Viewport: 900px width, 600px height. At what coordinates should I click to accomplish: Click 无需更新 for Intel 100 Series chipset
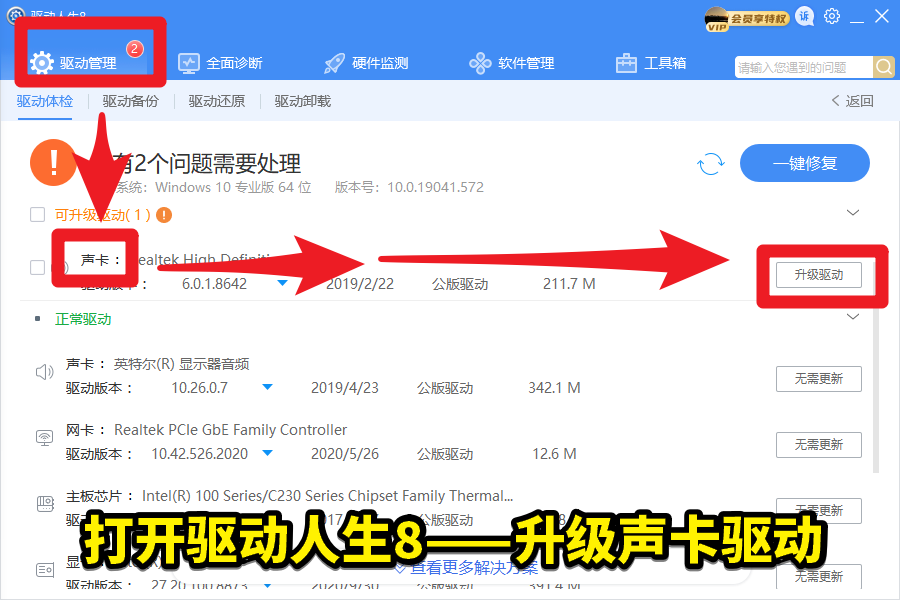[x=818, y=510]
